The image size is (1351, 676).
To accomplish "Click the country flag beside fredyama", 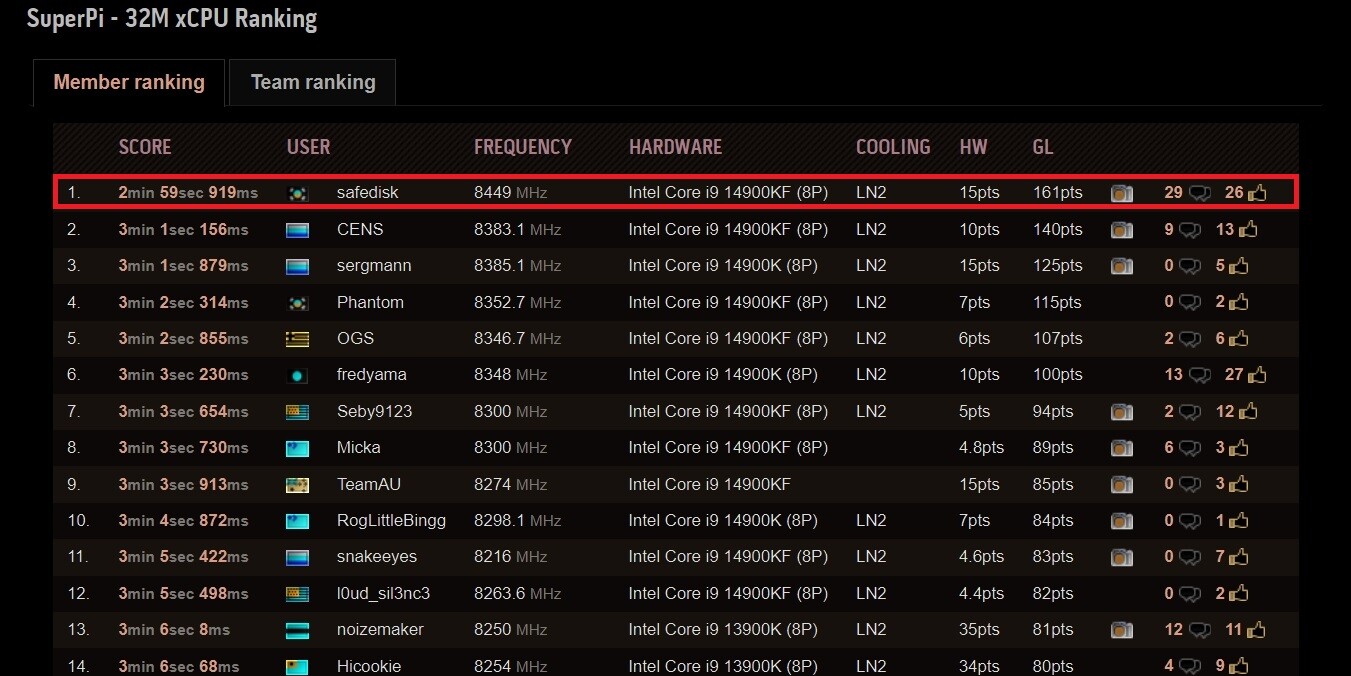I will click(298, 375).
